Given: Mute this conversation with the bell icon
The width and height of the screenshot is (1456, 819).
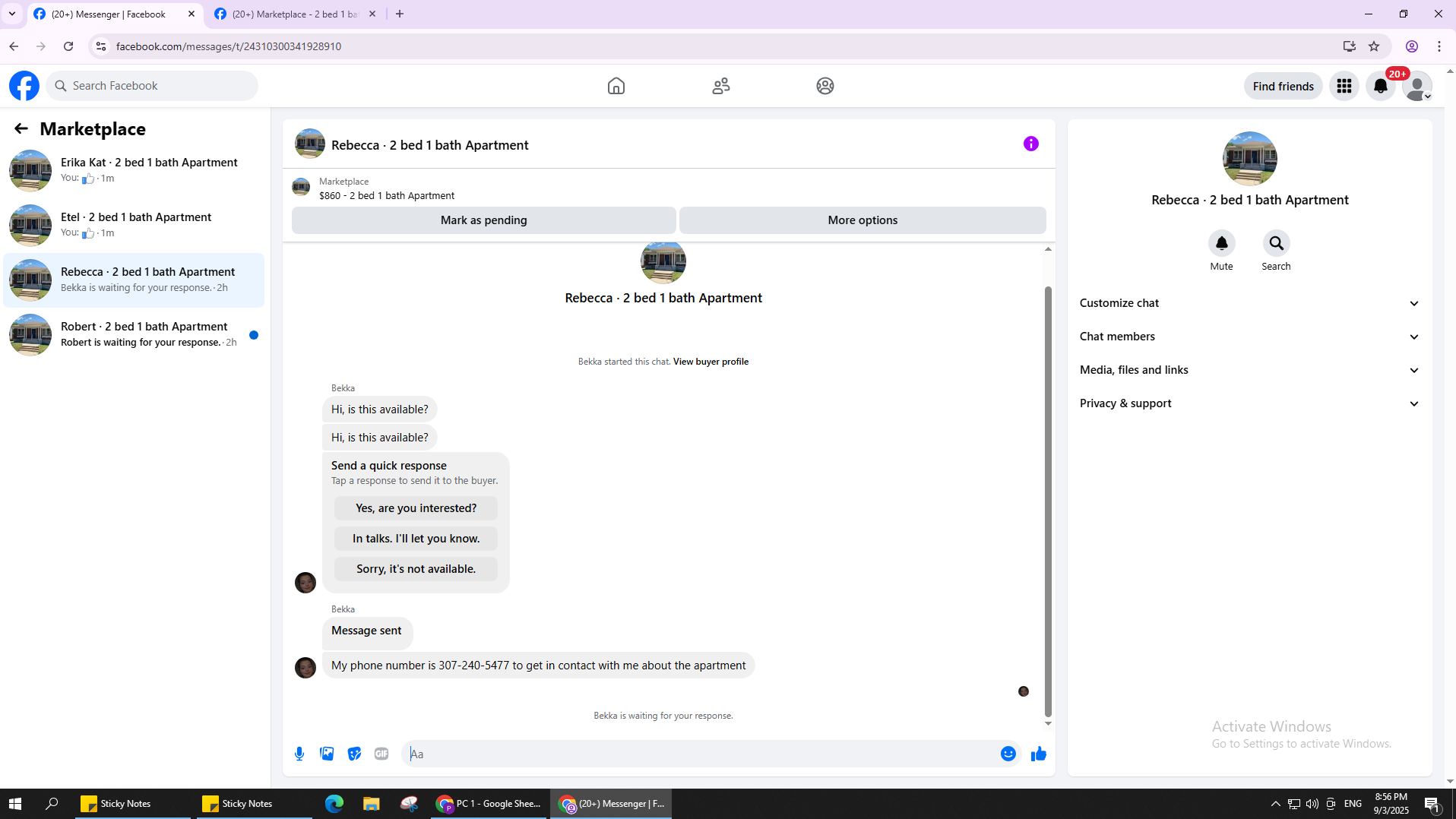Looking at the screenshot, I should pos(1222,243).
